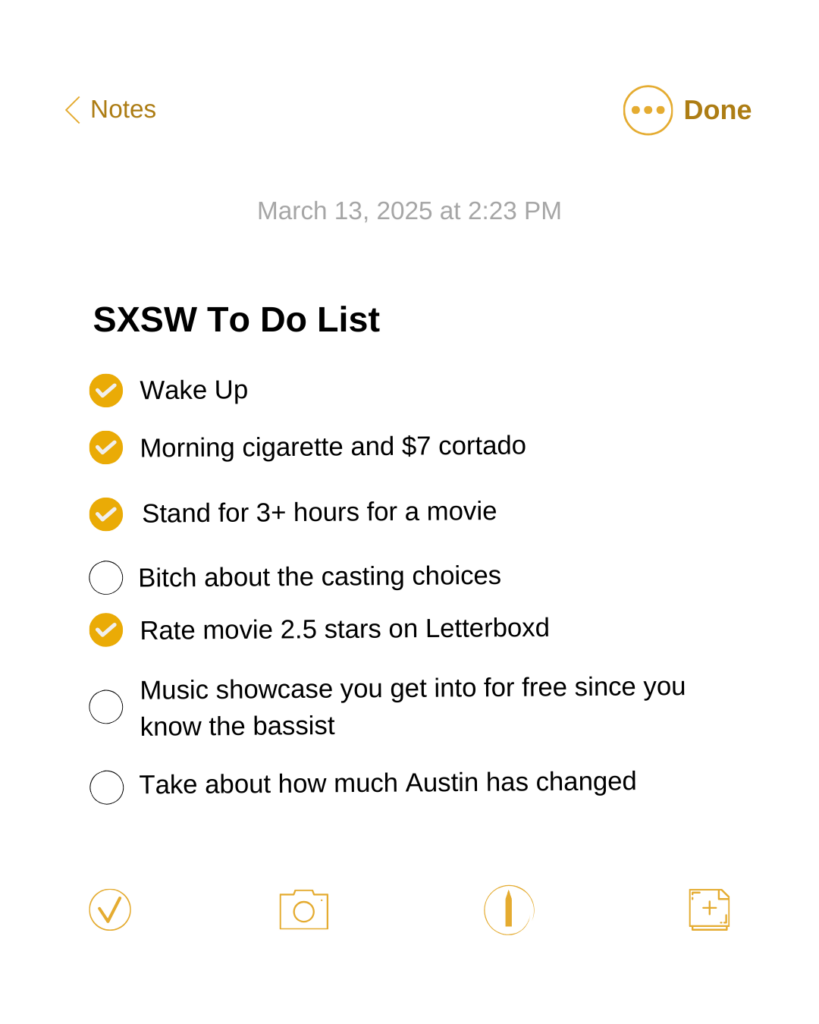Uncheck Rate movie 2.5 stars item
The width and height of the screenshot is (819, 1024).
106,630
